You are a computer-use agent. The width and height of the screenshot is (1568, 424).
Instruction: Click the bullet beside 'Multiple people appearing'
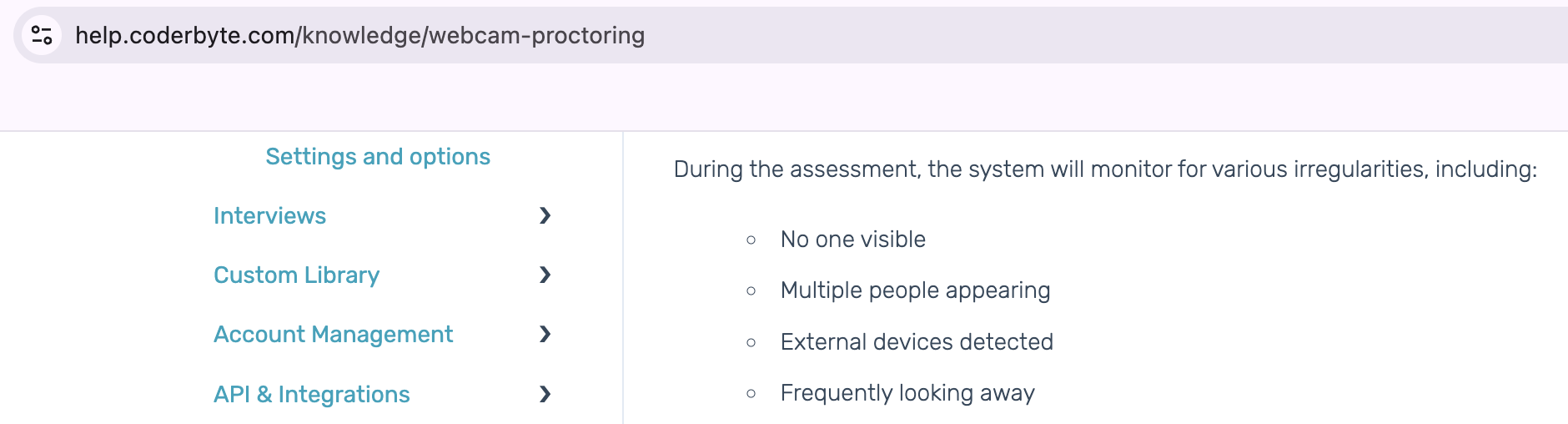[751, 291]
